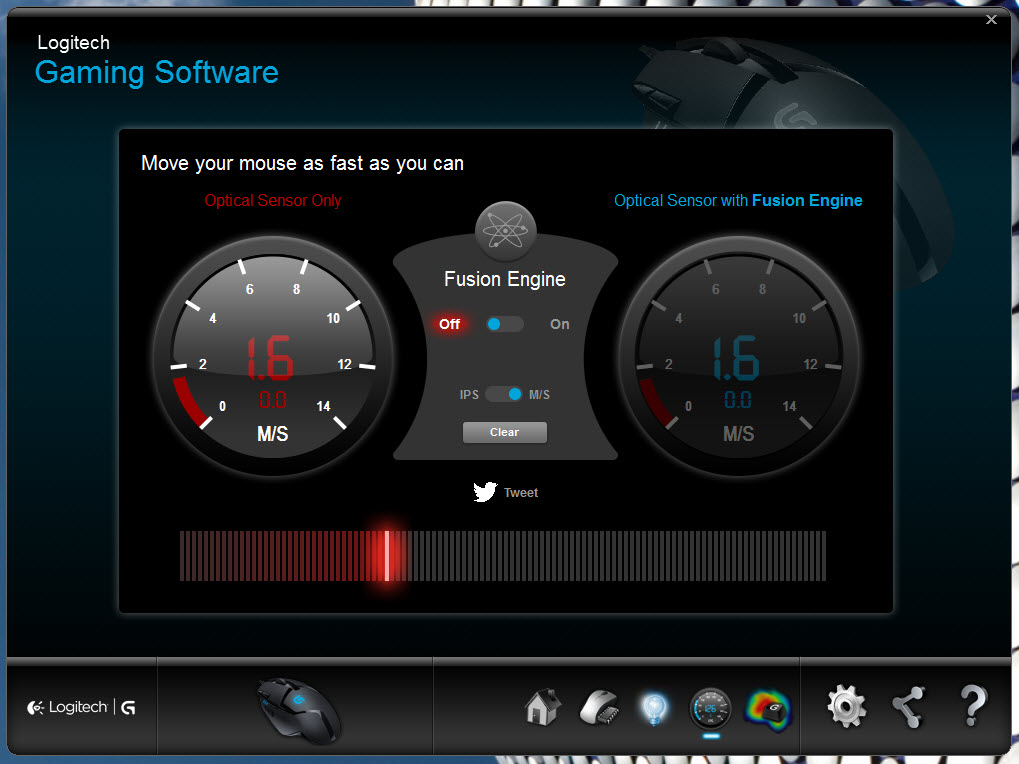The height and width of the screenshot is (764, 1019).
Task: Open the lighting settings bulb icon
Action: click(x=654, y=708)
